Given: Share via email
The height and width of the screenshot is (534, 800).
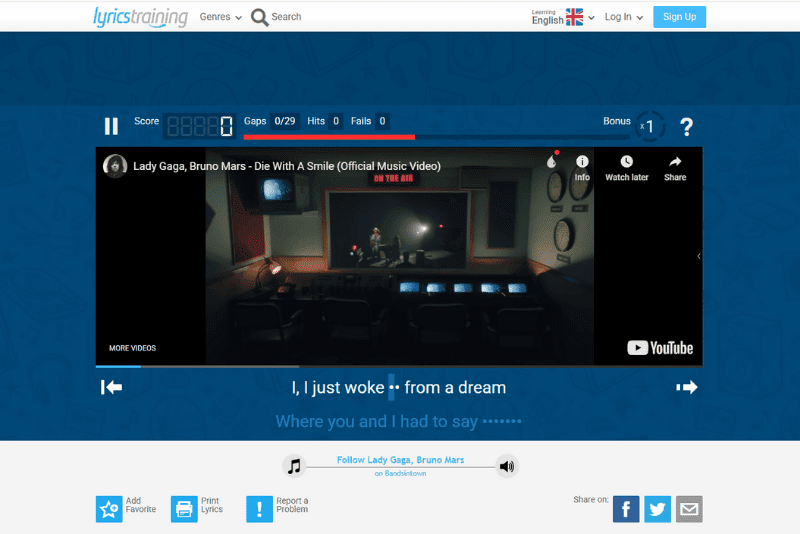Looking at the screenshot, I should 689,509.
